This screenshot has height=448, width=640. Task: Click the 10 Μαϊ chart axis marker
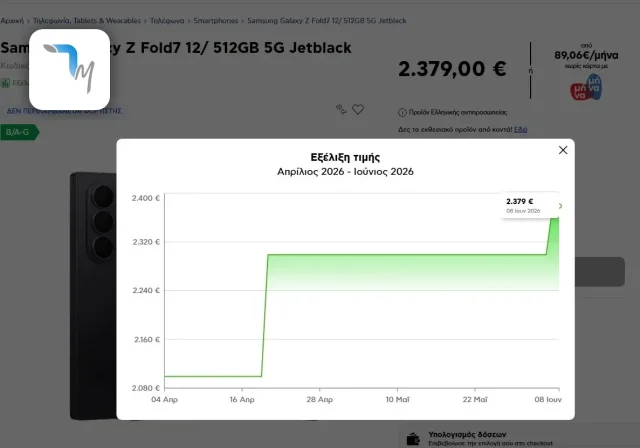397,399
